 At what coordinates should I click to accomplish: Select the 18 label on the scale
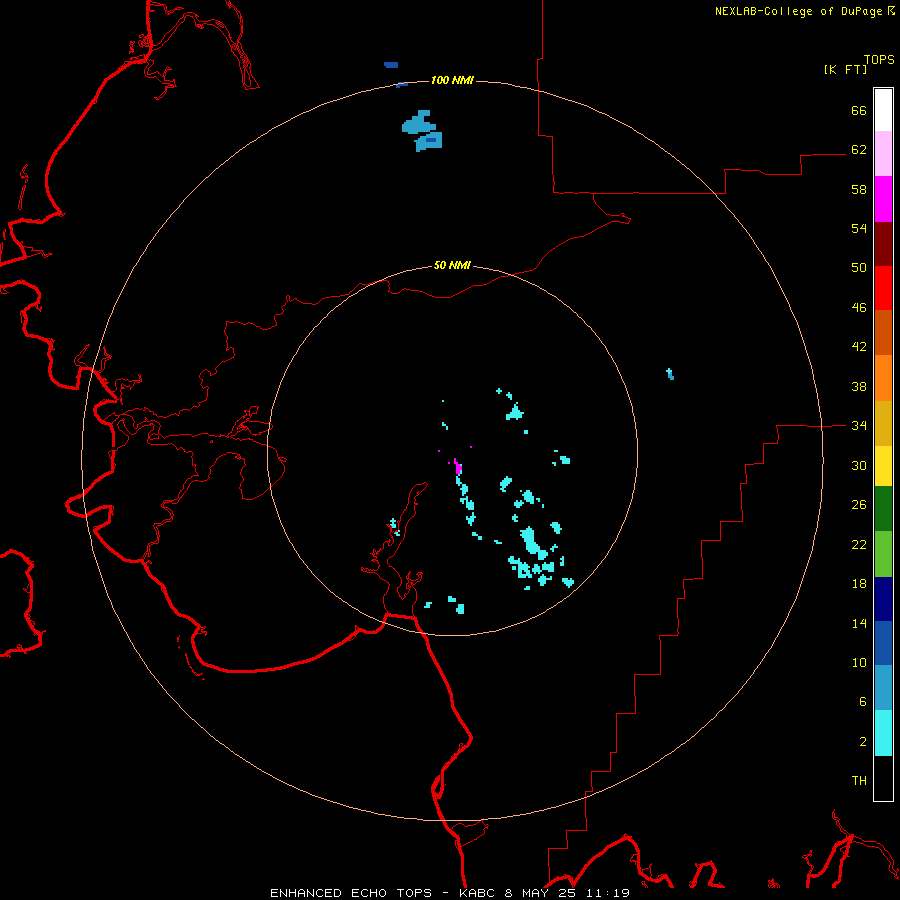[859, 584]
